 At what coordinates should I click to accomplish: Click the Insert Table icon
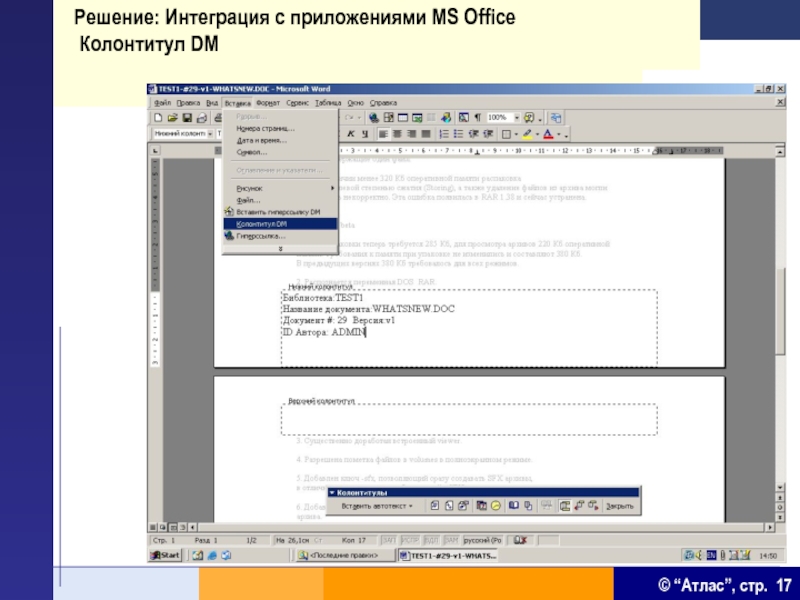[403, 118]
